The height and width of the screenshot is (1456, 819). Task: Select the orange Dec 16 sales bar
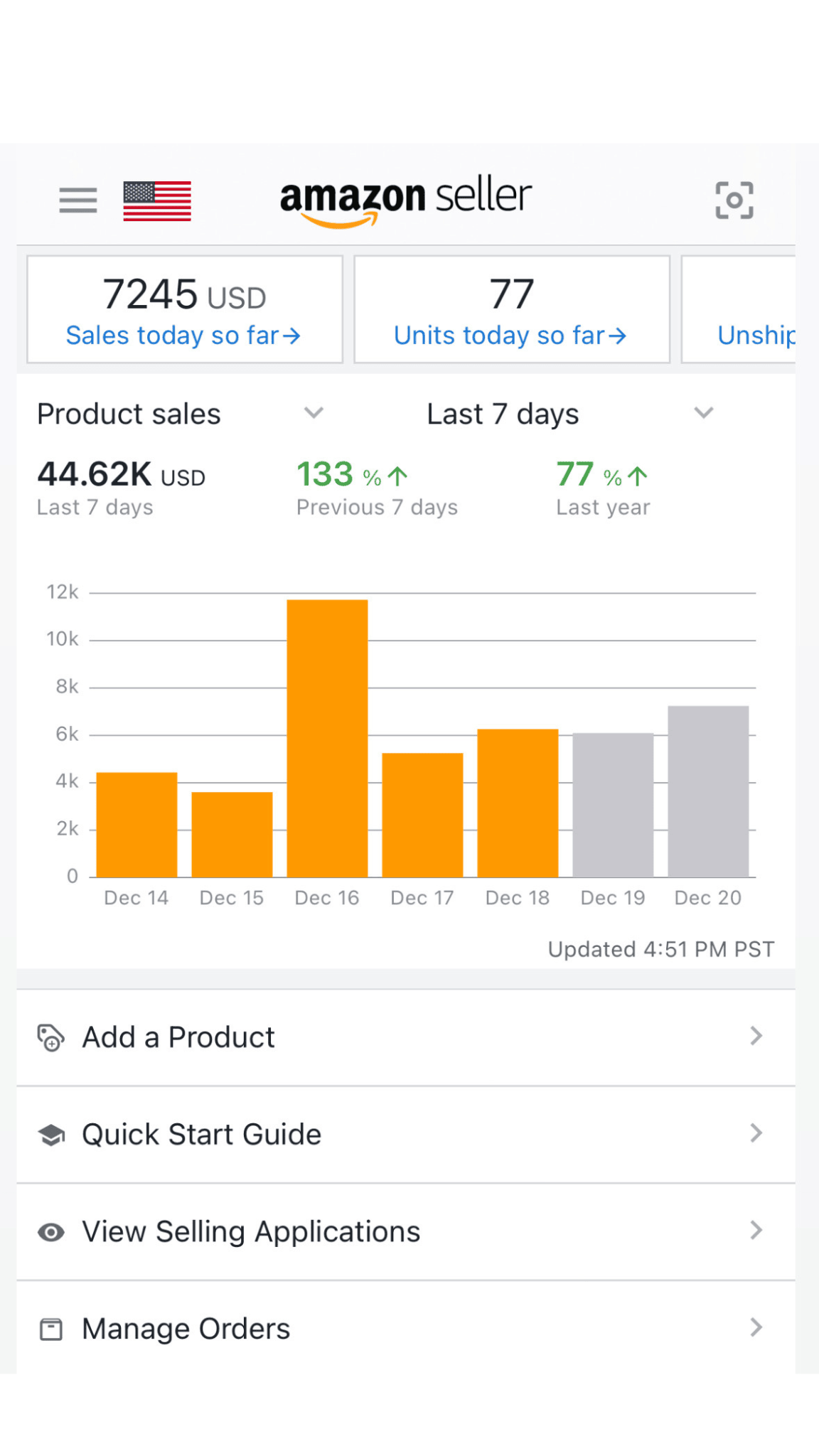pos(327,738)
